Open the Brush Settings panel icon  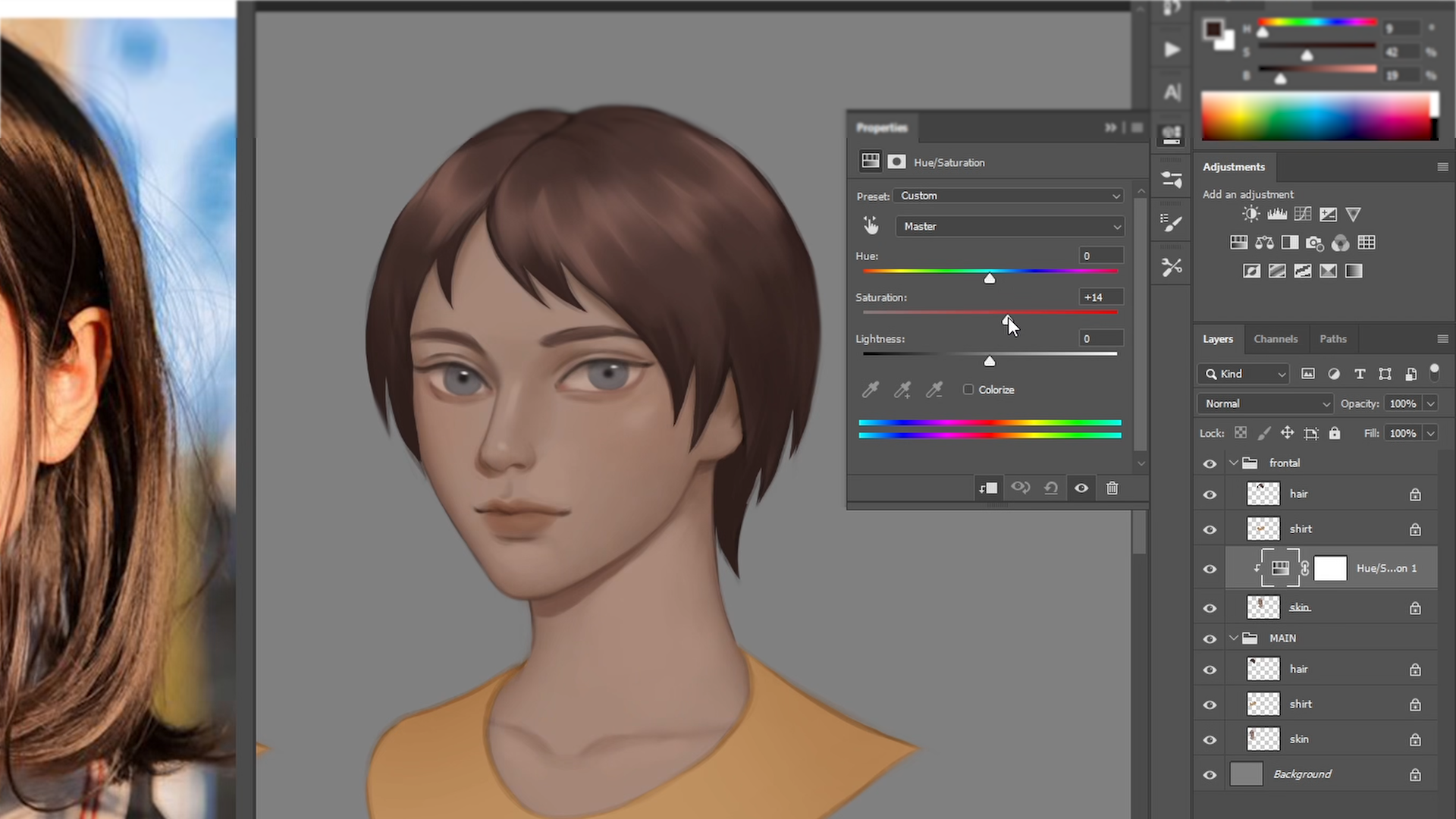[x=1172, y=223]
